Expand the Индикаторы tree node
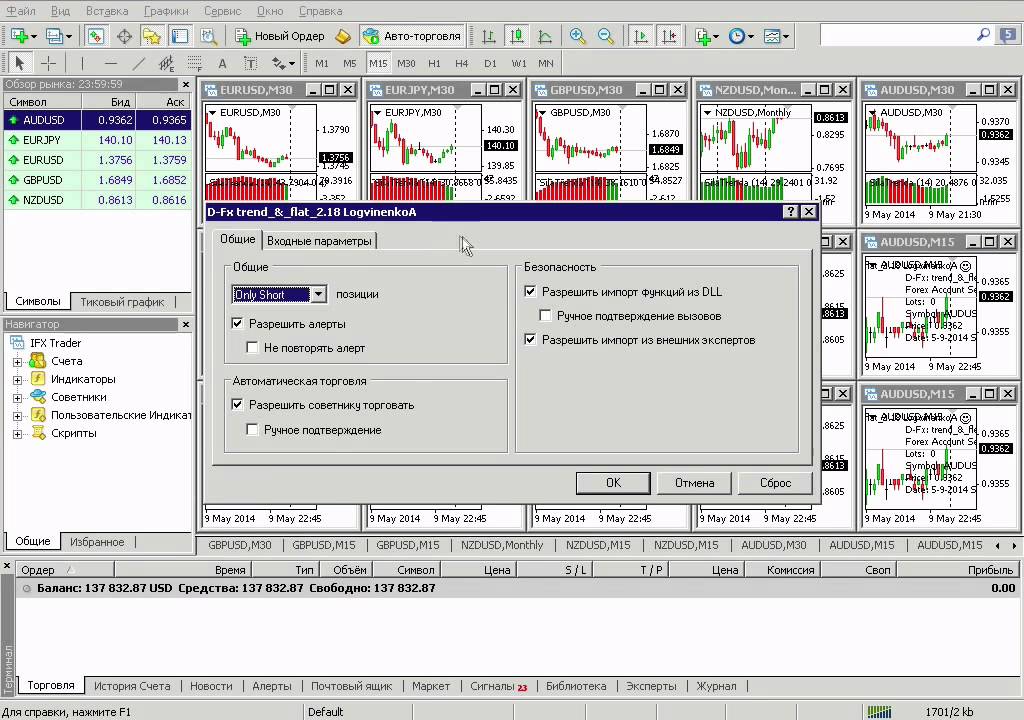Screen dimensions: 1024x720 pyautogui.click(x=18, y=380)
